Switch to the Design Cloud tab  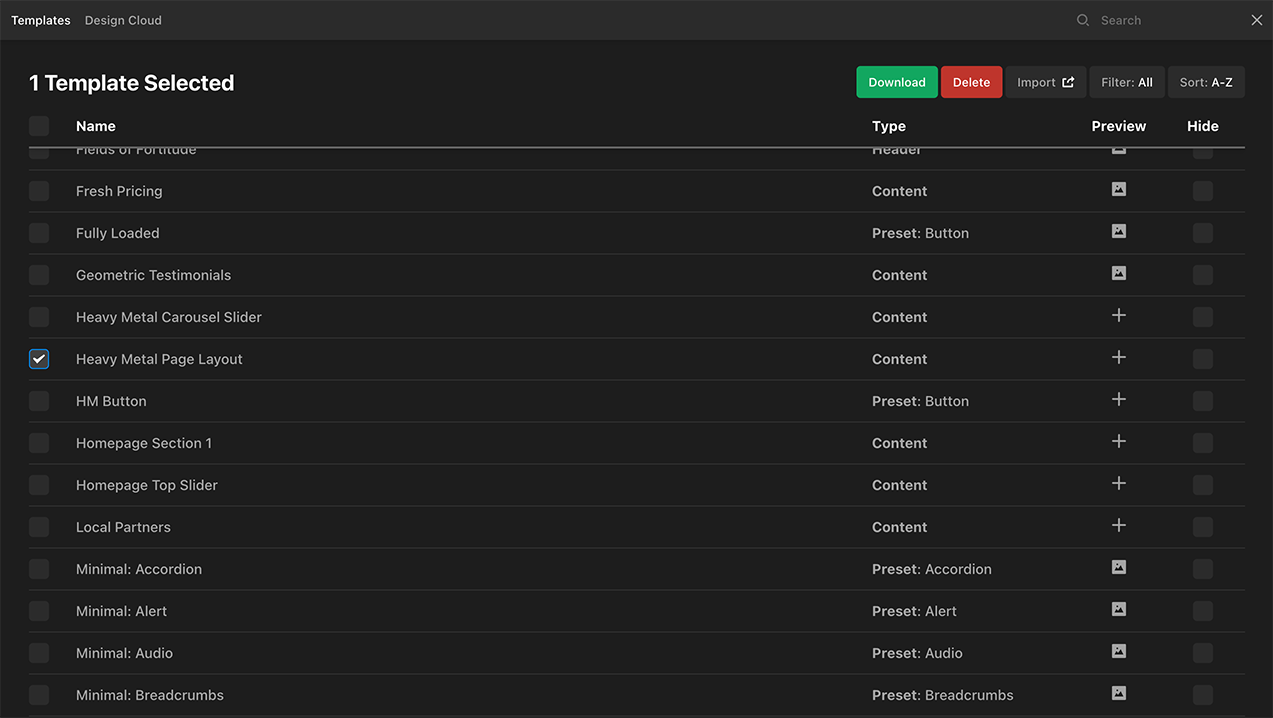[x=123, y=20]
